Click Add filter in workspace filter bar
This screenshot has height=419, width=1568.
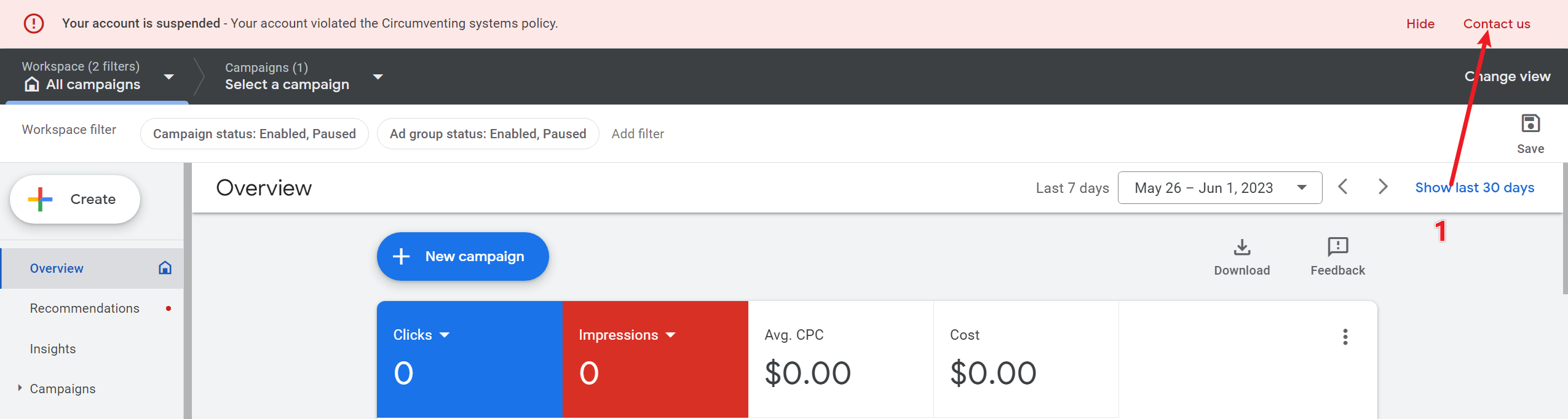pos(638,134)
